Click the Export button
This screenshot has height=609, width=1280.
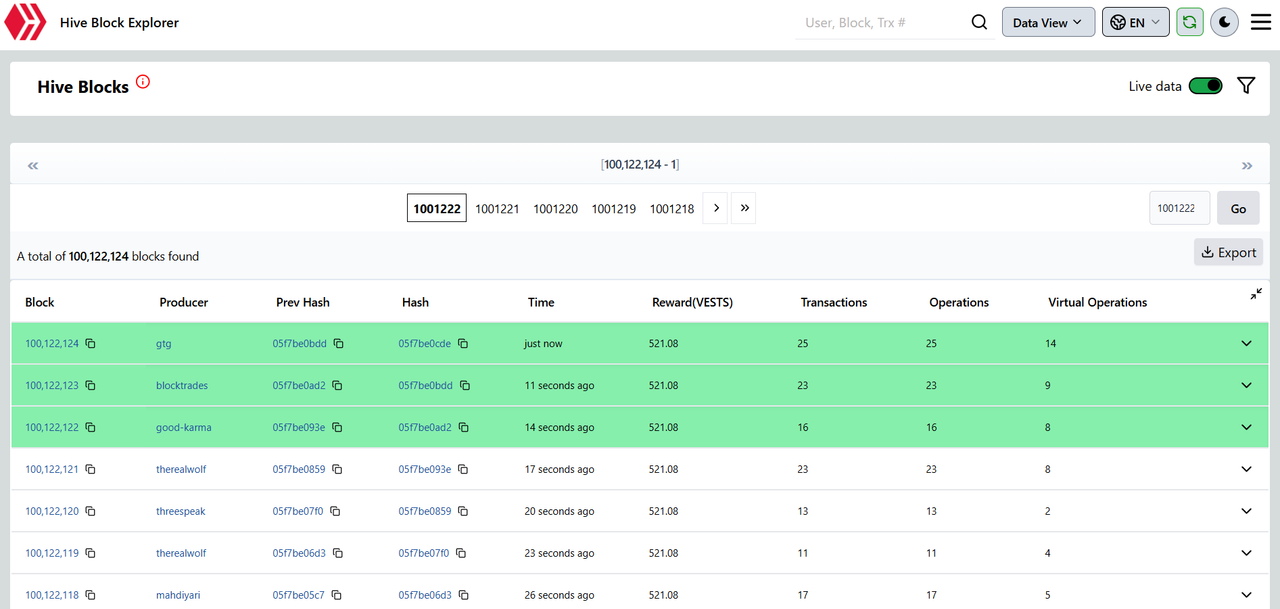pos(1228,252)
